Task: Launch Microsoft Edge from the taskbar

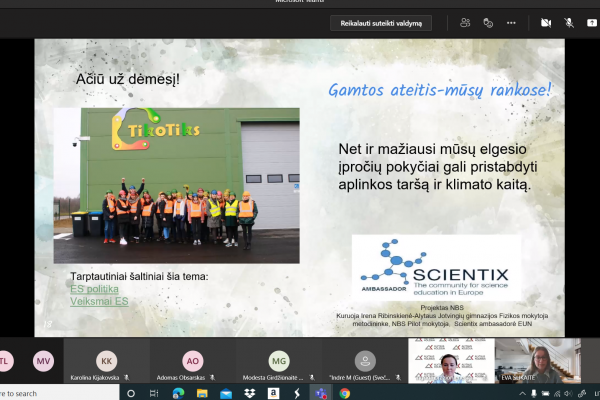Action: coord(178,393)
